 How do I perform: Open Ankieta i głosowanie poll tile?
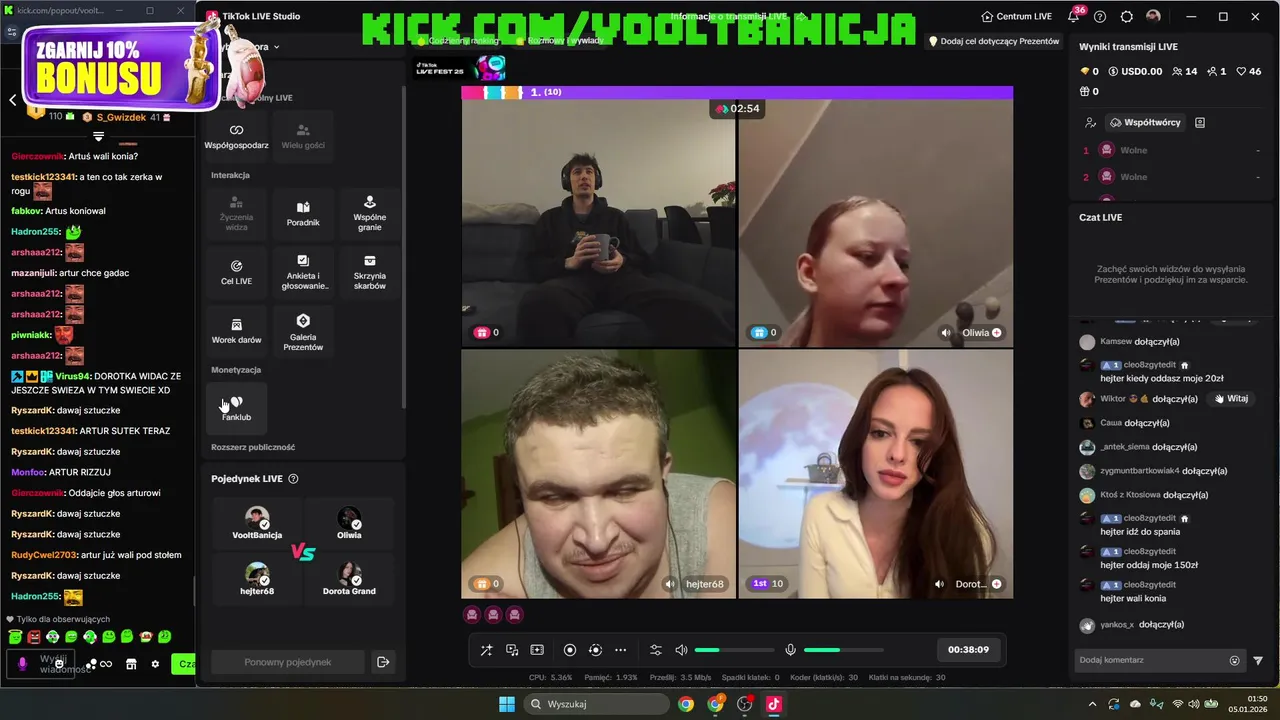coord(303,272)
